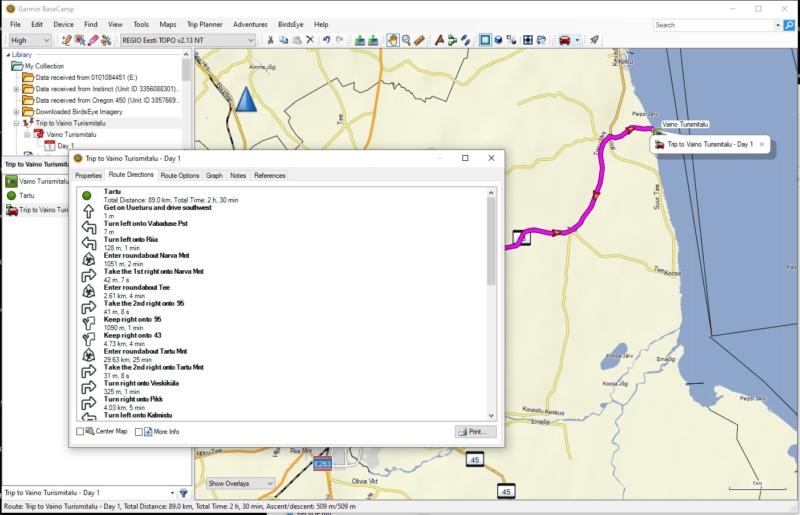Click the Print button

click(475, 432)
